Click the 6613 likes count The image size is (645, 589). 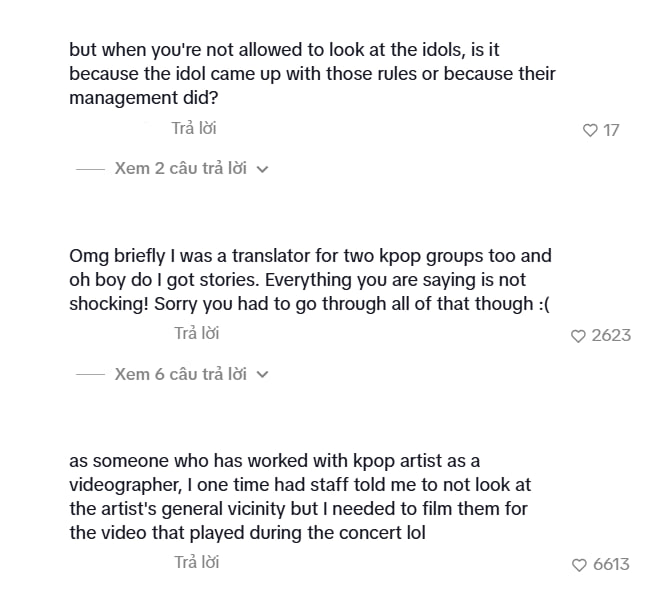tap(611, 565)
